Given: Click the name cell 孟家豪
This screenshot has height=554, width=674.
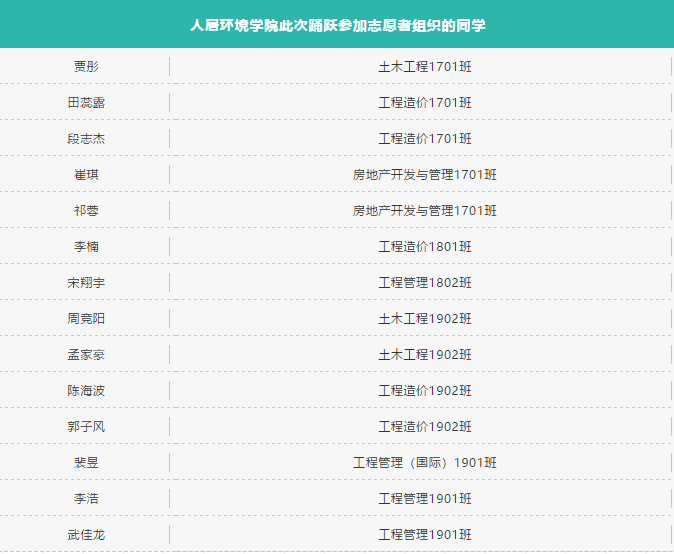Looking at the screenshot, I should pyautogui.click(x=86, y=355).
